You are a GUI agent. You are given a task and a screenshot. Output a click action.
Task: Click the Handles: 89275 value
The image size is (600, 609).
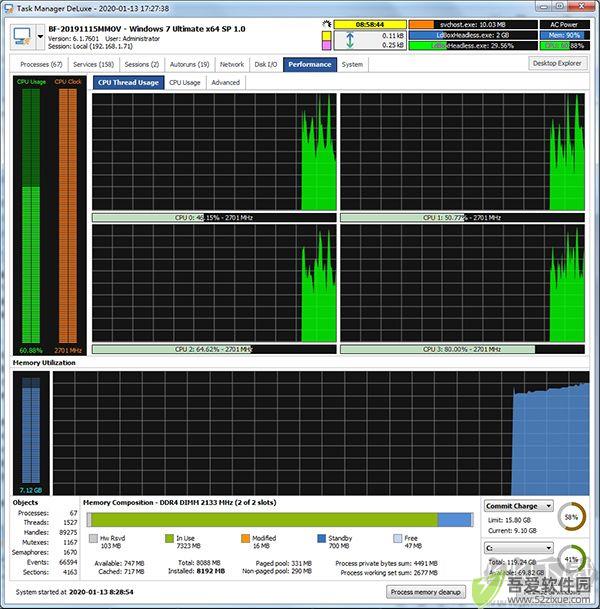click(68, 532)
